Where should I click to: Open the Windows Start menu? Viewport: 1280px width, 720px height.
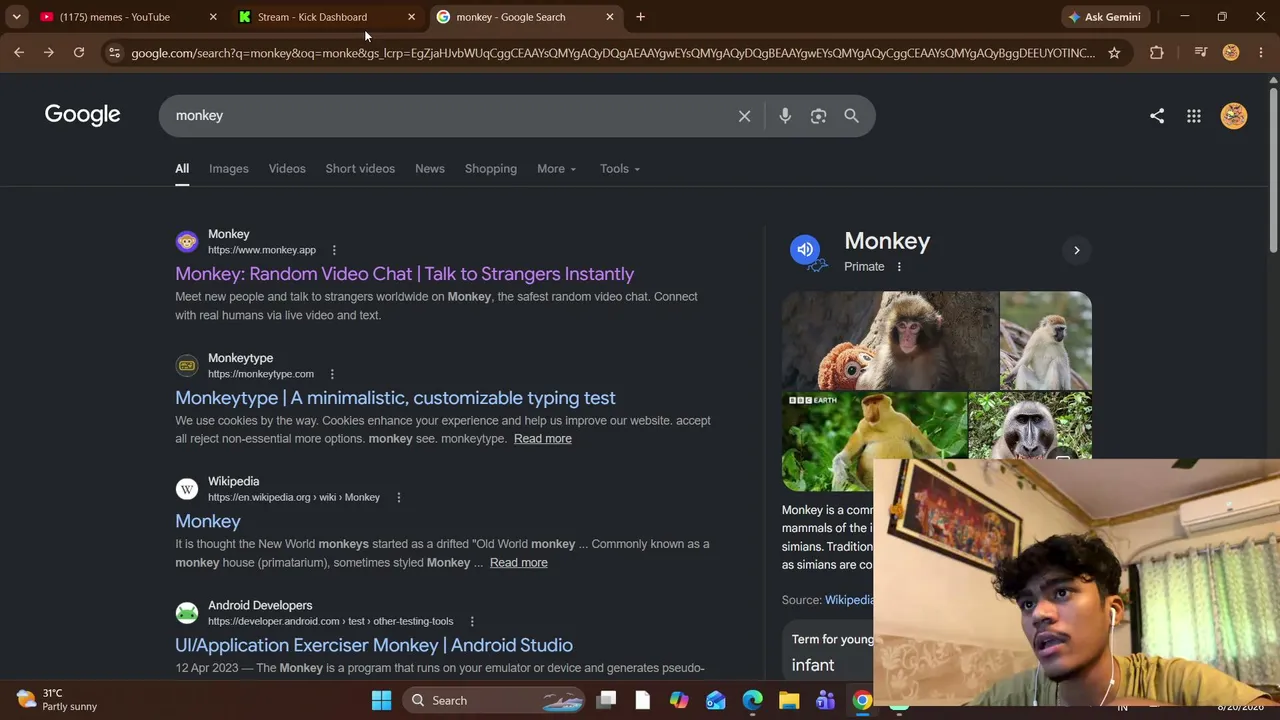point(381,701)
